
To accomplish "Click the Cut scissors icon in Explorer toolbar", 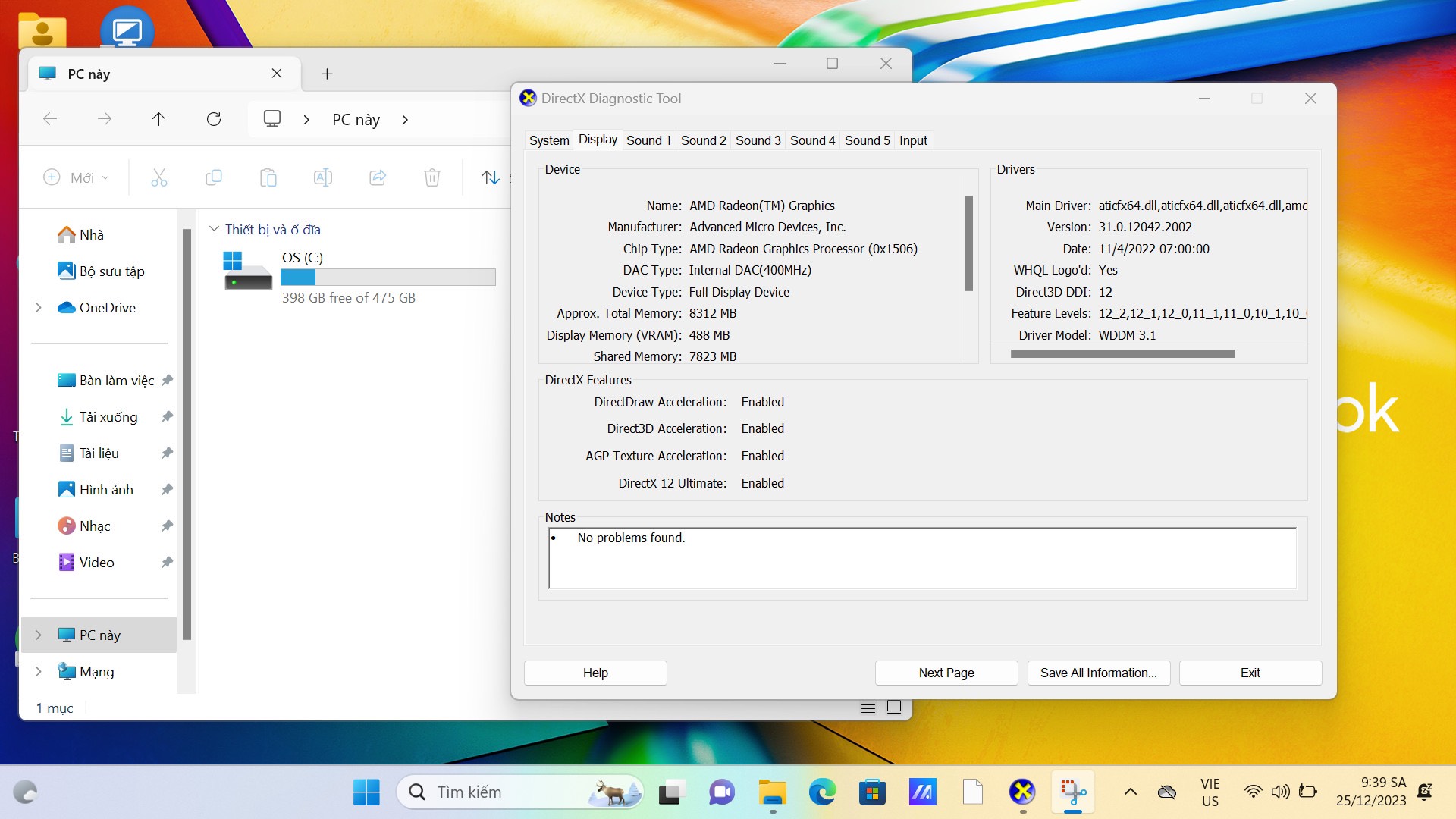I will tap(158, 177).
